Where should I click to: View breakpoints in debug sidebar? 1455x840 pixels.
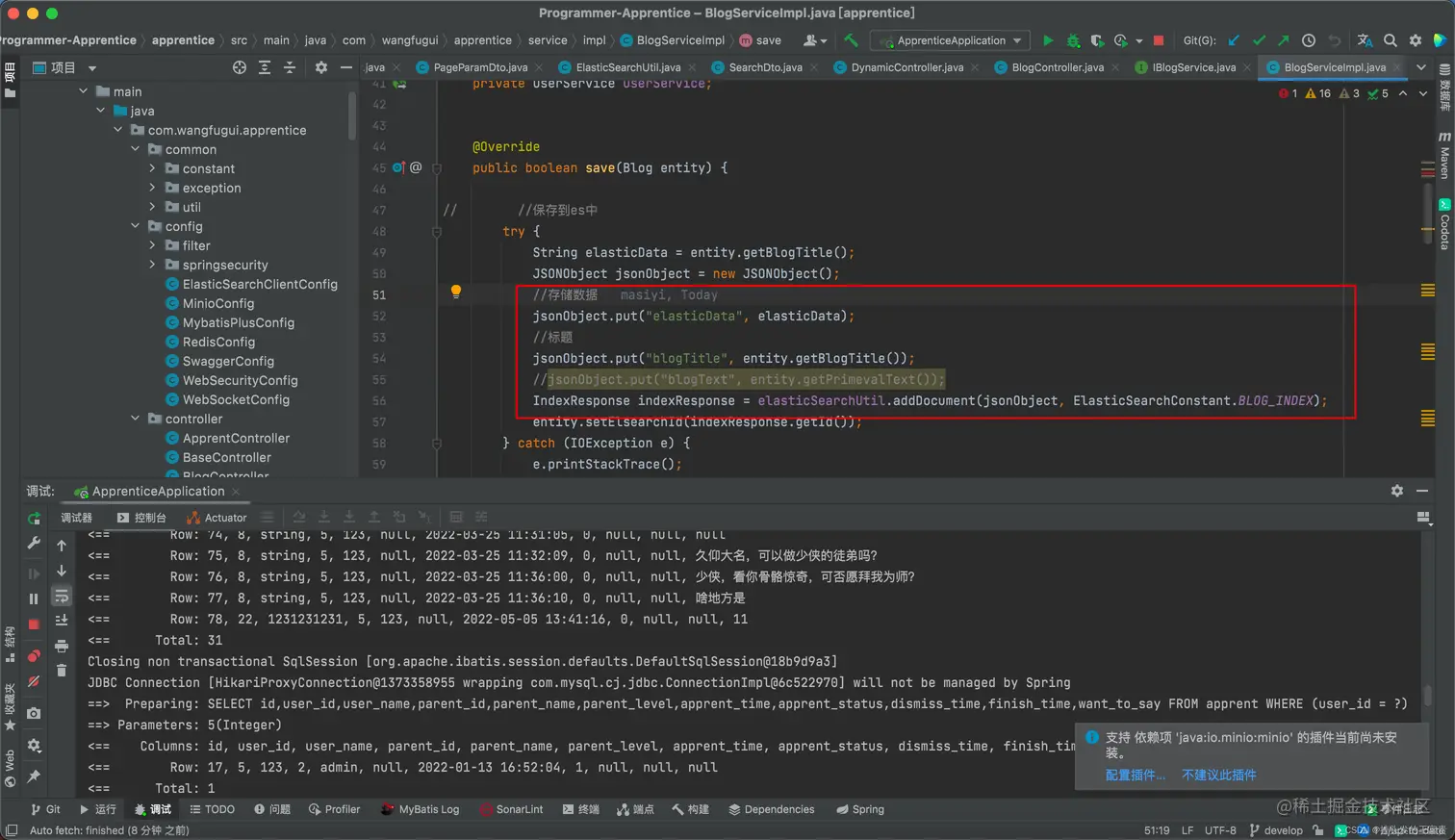coord(34,656)
